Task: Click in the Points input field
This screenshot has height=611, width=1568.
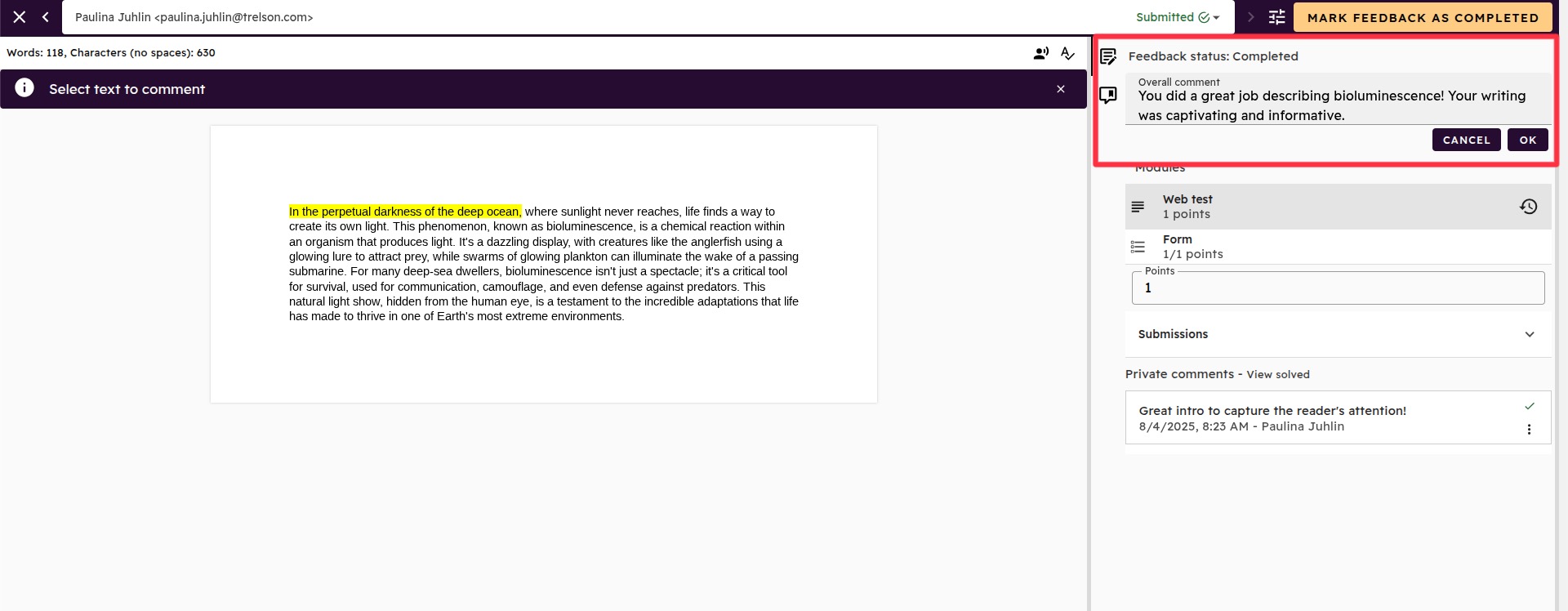Action: click(1338, 288)
